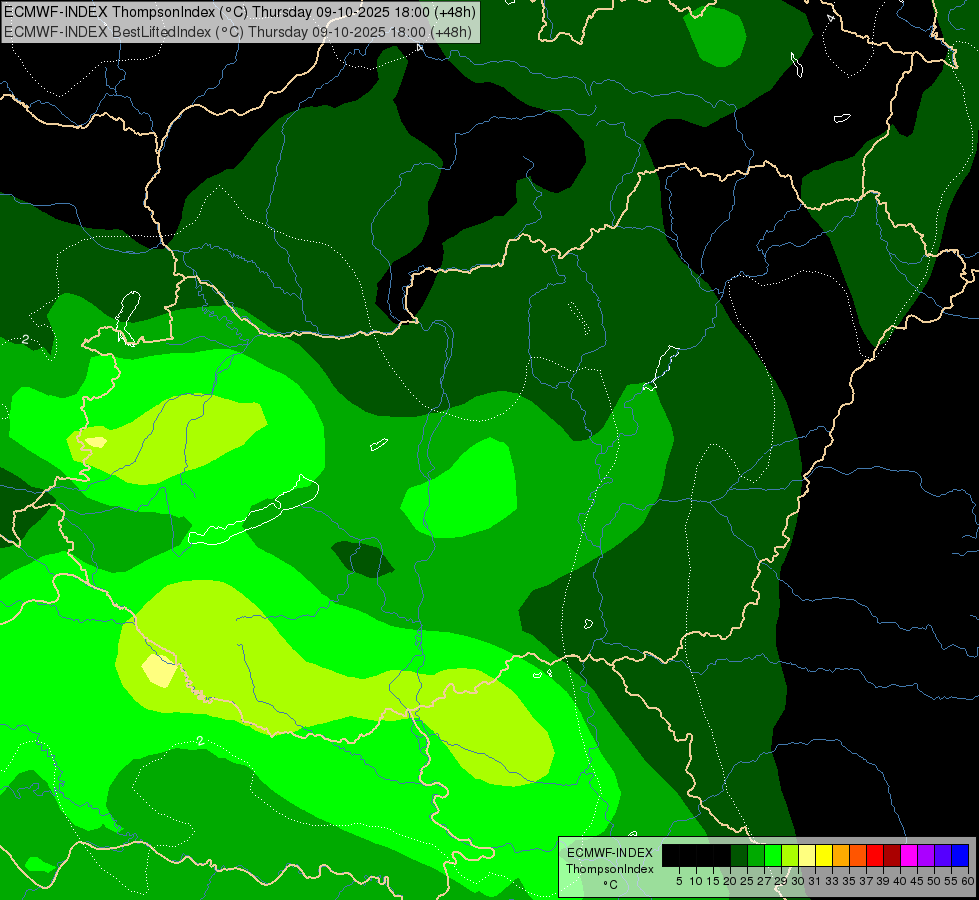Select the bright red 37–39 legend swatch
Viewport: 979px width, 900px height.
tap(875, 855)
